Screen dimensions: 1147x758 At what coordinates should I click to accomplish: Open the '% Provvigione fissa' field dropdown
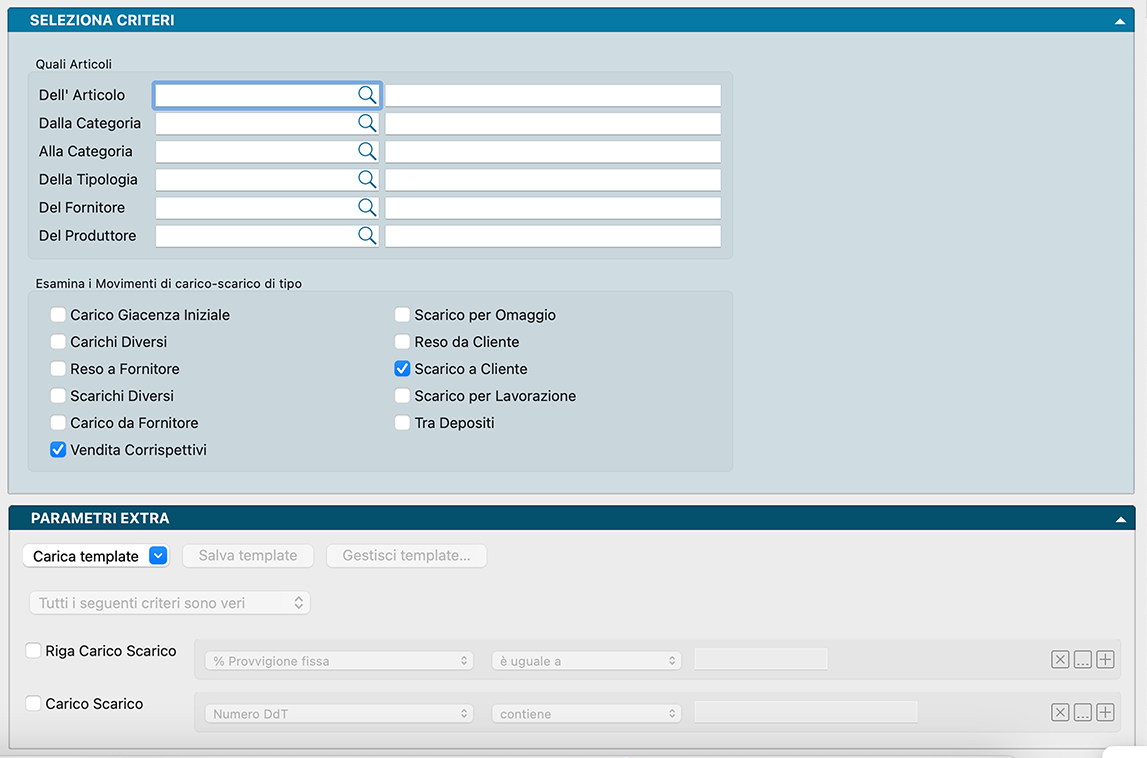tap(339, 661)
